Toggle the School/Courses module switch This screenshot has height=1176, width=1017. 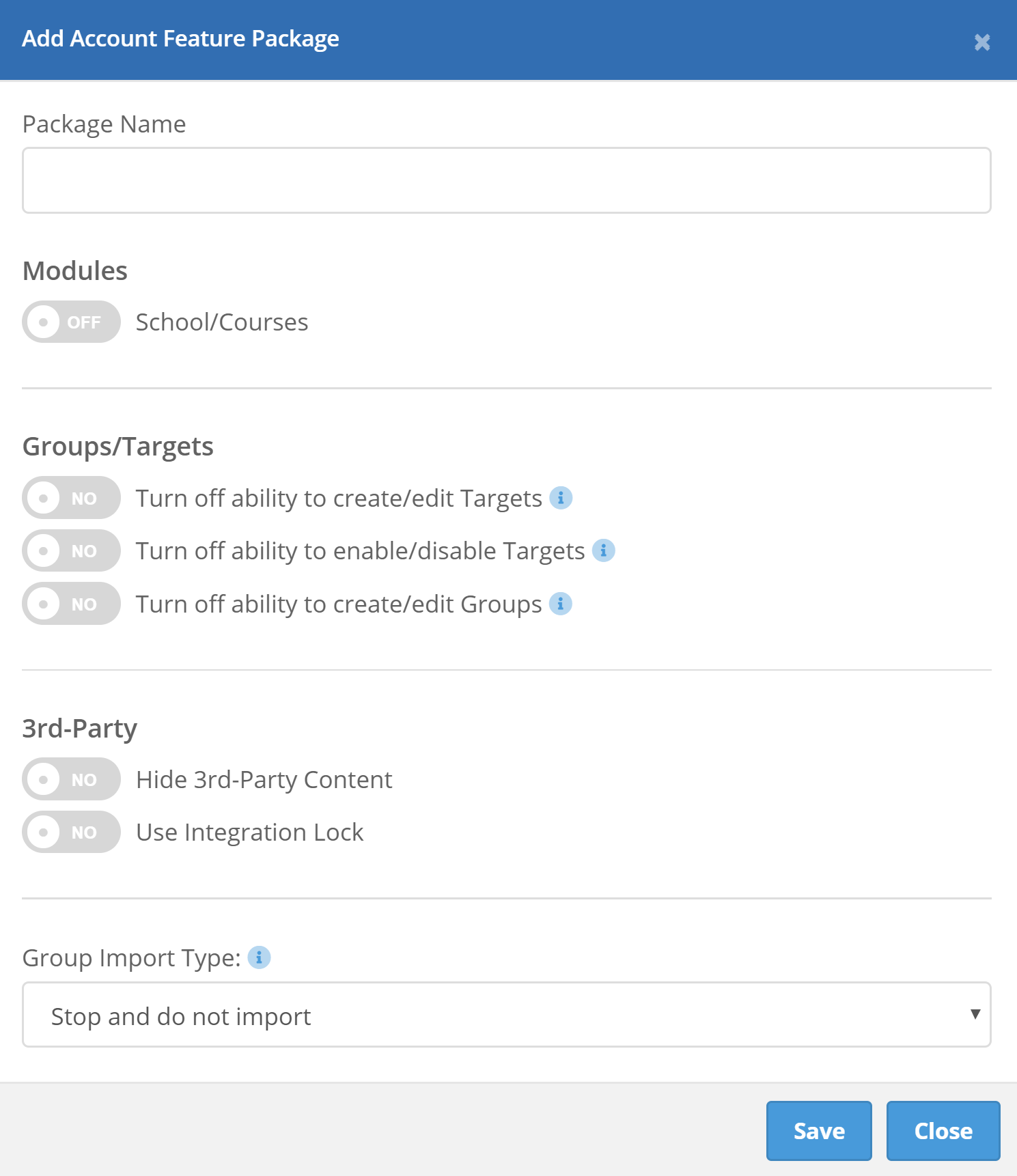click(71, 322)
